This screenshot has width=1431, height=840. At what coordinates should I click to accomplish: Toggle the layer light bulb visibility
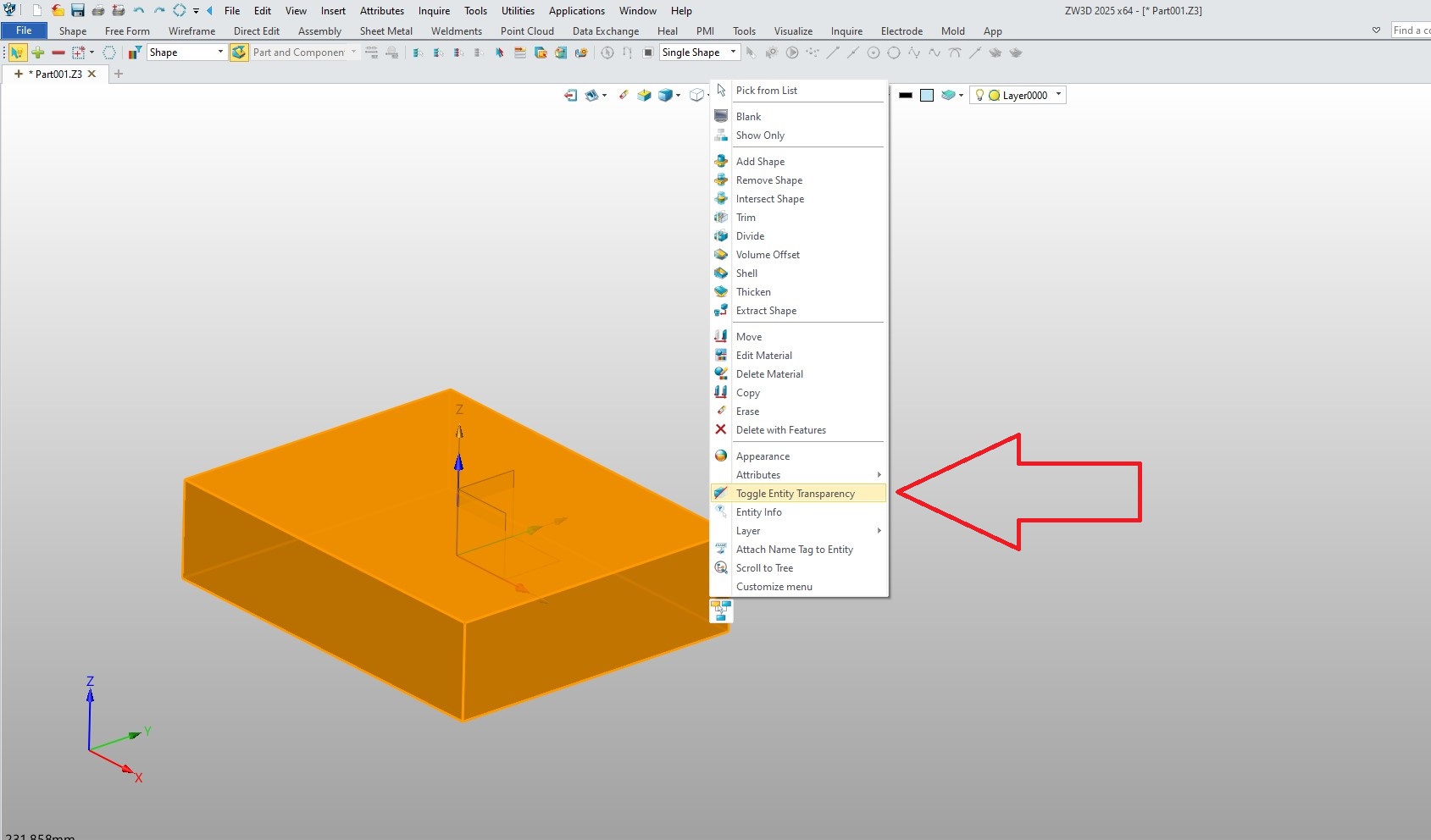tap(979, 96)
